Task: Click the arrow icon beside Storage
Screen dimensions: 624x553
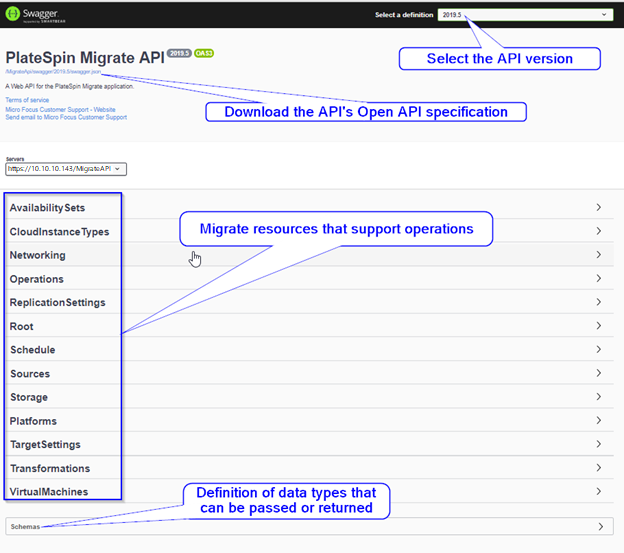Action: pyautogui.click(x=598, y=397)
